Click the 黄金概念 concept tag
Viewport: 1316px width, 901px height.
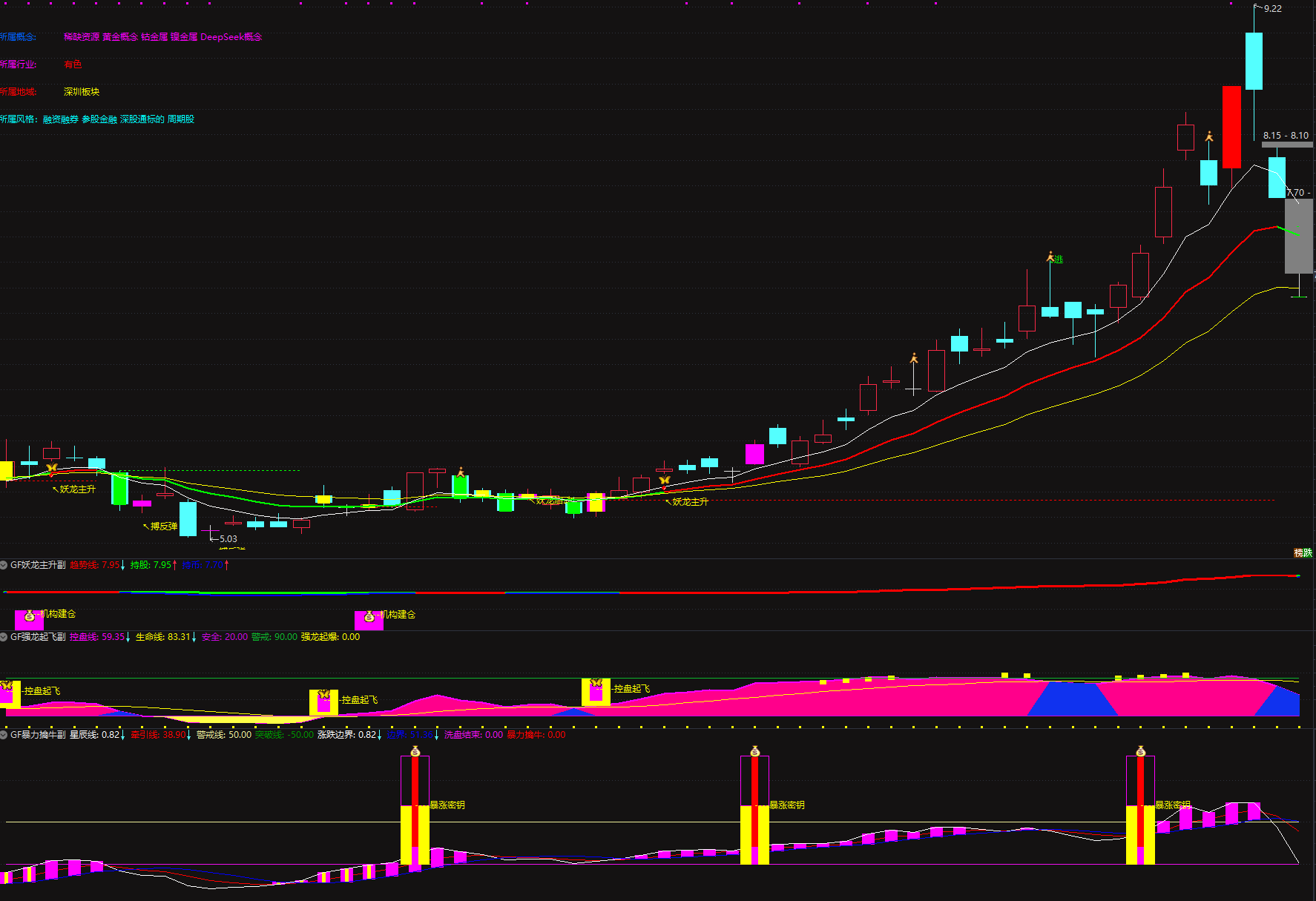(x=119, y=37)
